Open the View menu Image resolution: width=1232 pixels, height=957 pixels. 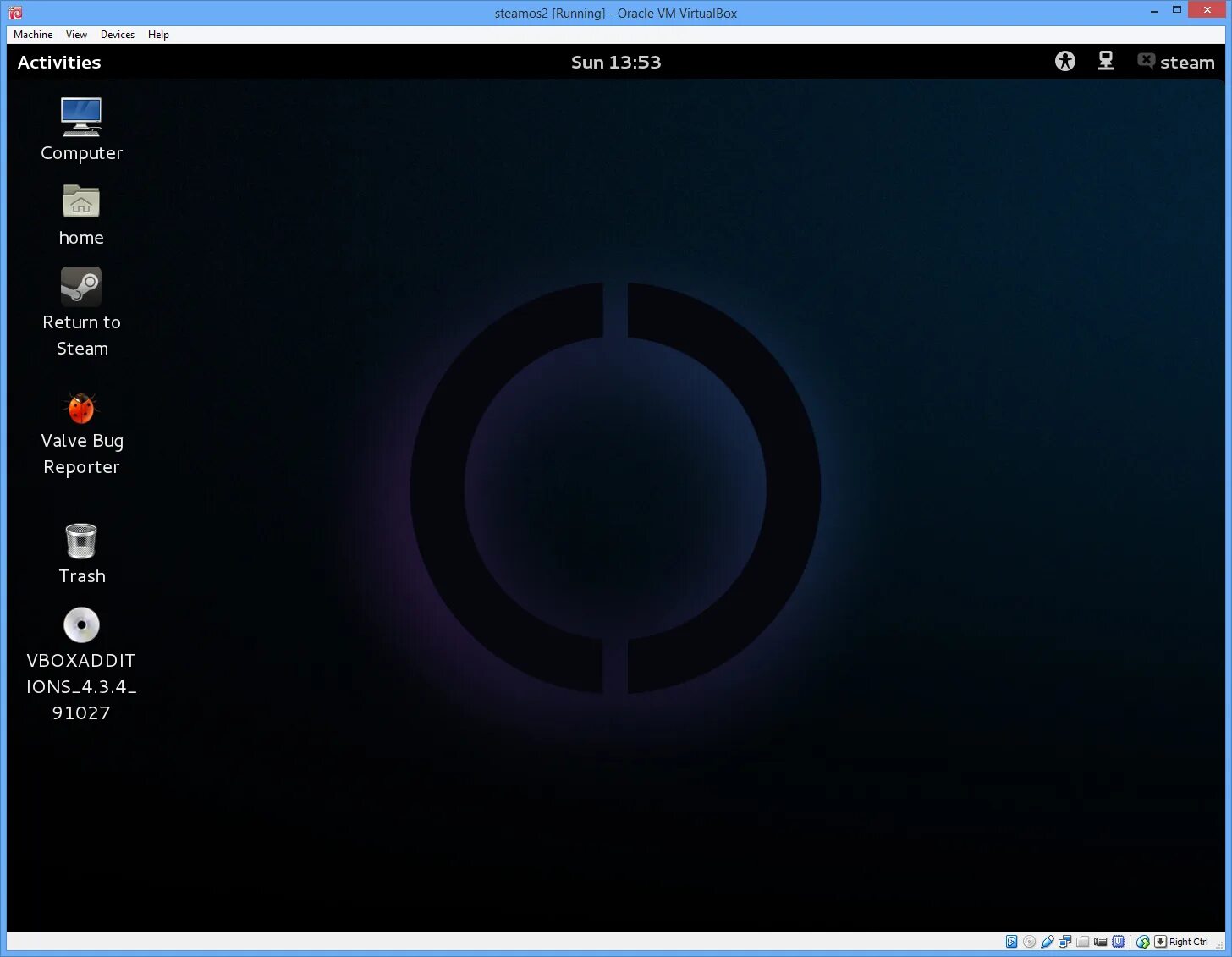coord(76,35)
